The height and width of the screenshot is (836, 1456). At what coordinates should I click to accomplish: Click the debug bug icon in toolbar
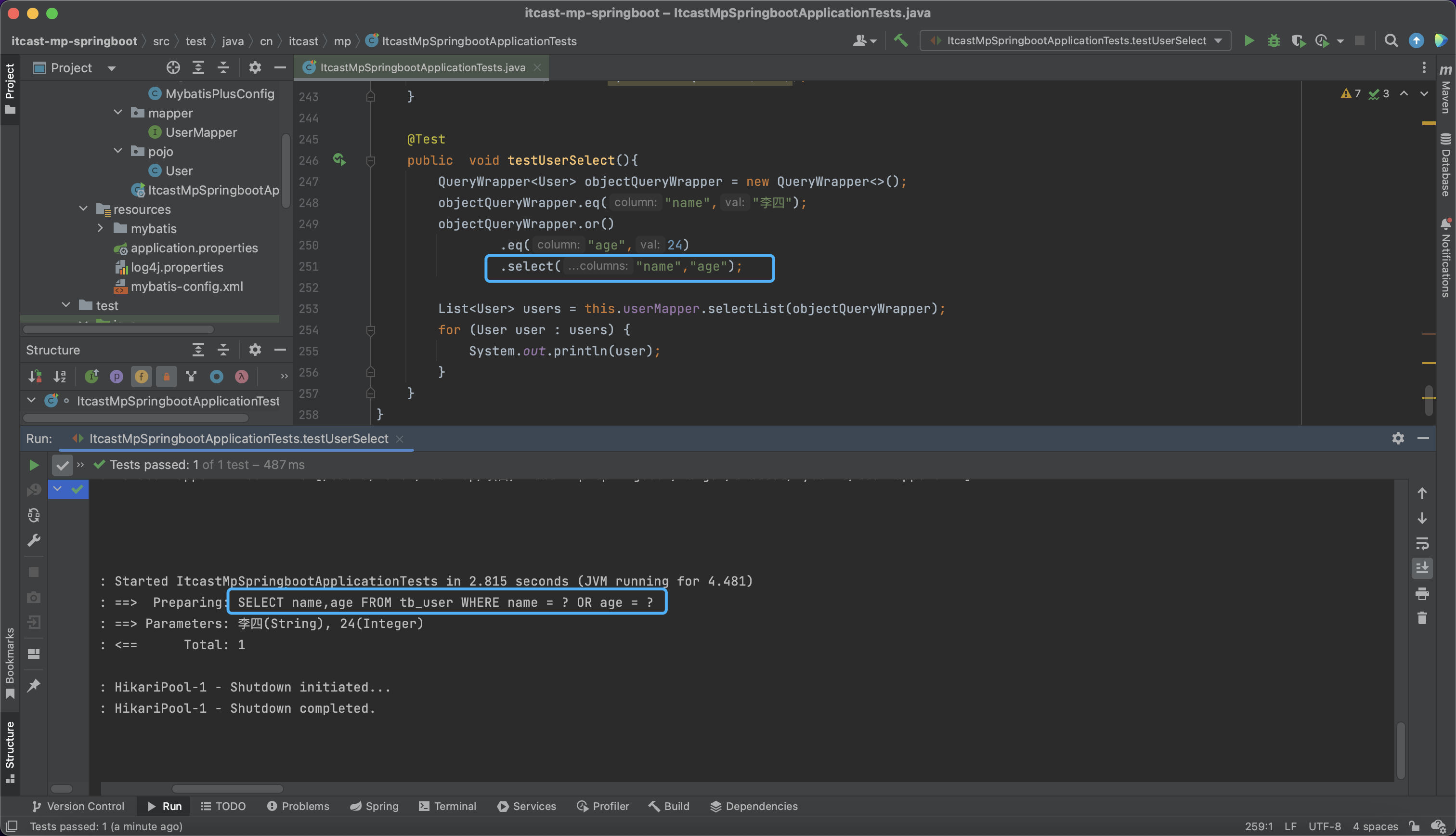[1274, 41]
